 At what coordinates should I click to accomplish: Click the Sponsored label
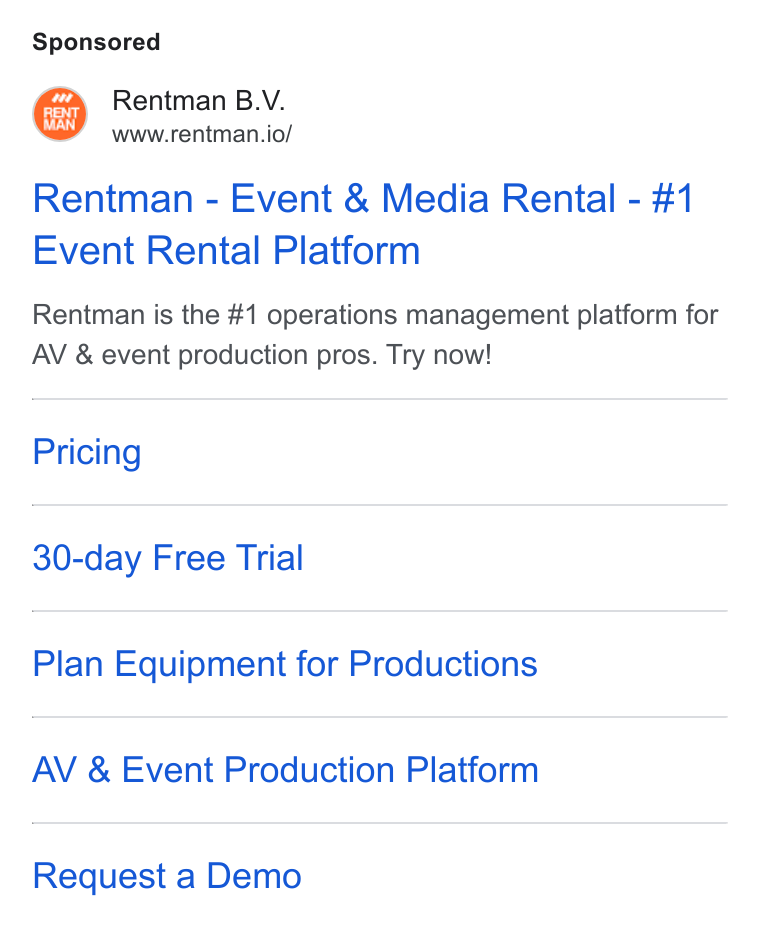pyautogui.click(x=96, y=42)
